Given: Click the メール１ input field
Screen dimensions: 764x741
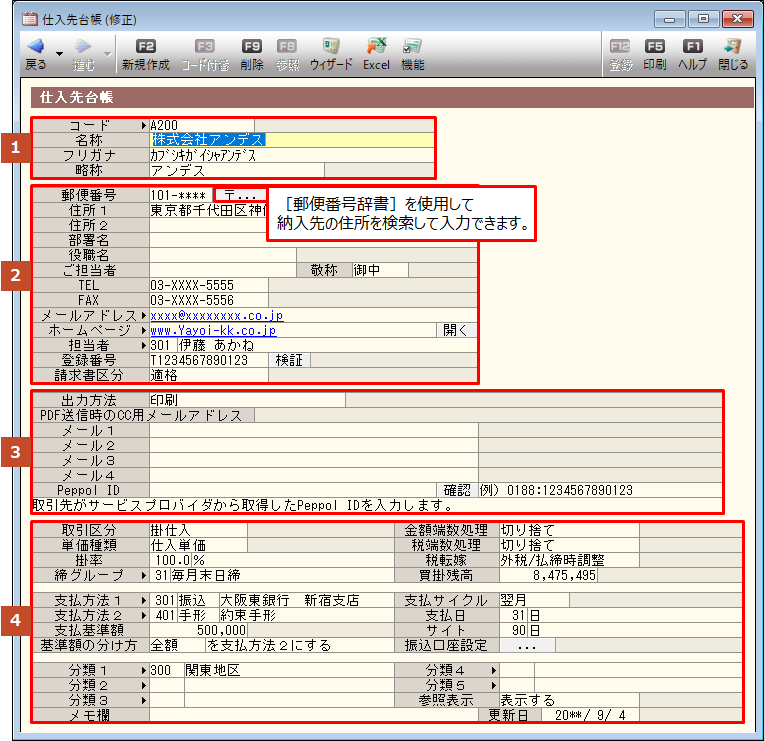Looking at the screenshot, I should (313, 430).
